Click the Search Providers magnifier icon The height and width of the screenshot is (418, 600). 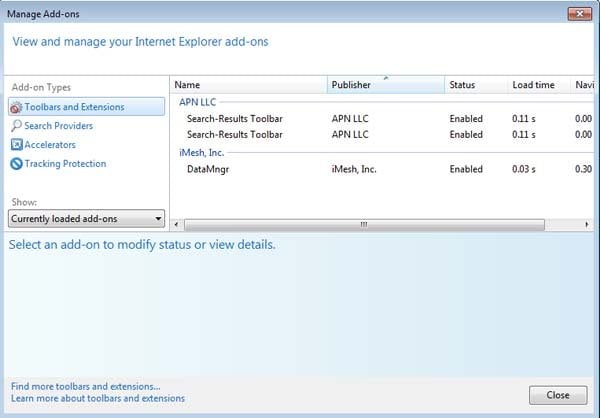tap(16, 126)
